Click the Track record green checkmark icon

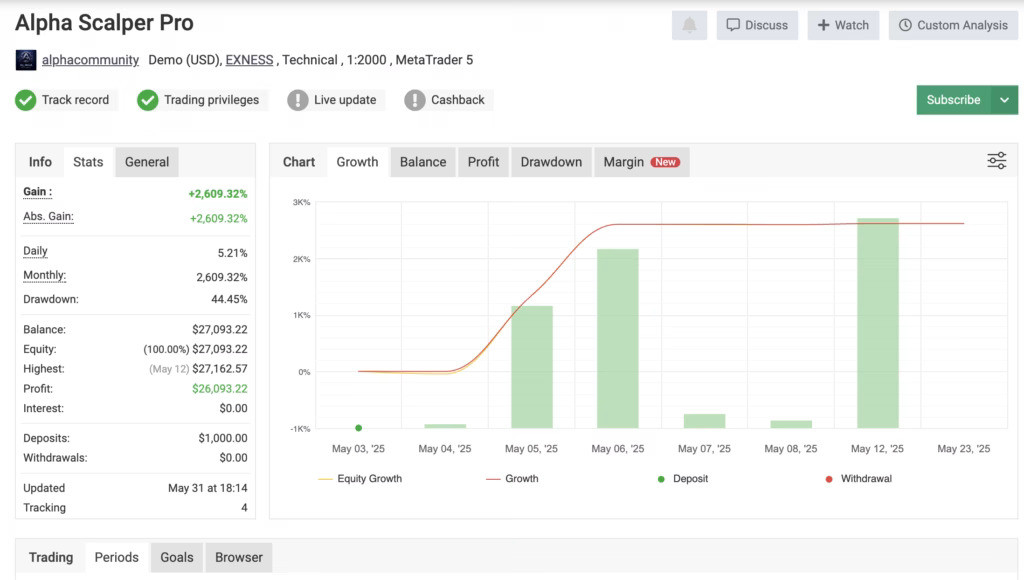(x=26, y=100)
